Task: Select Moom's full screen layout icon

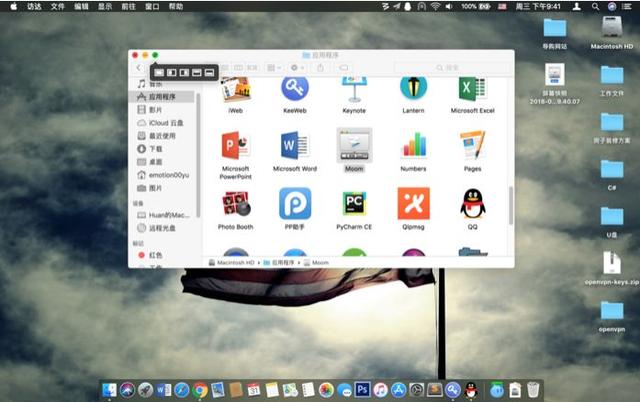Action: (x=159, y=73)
